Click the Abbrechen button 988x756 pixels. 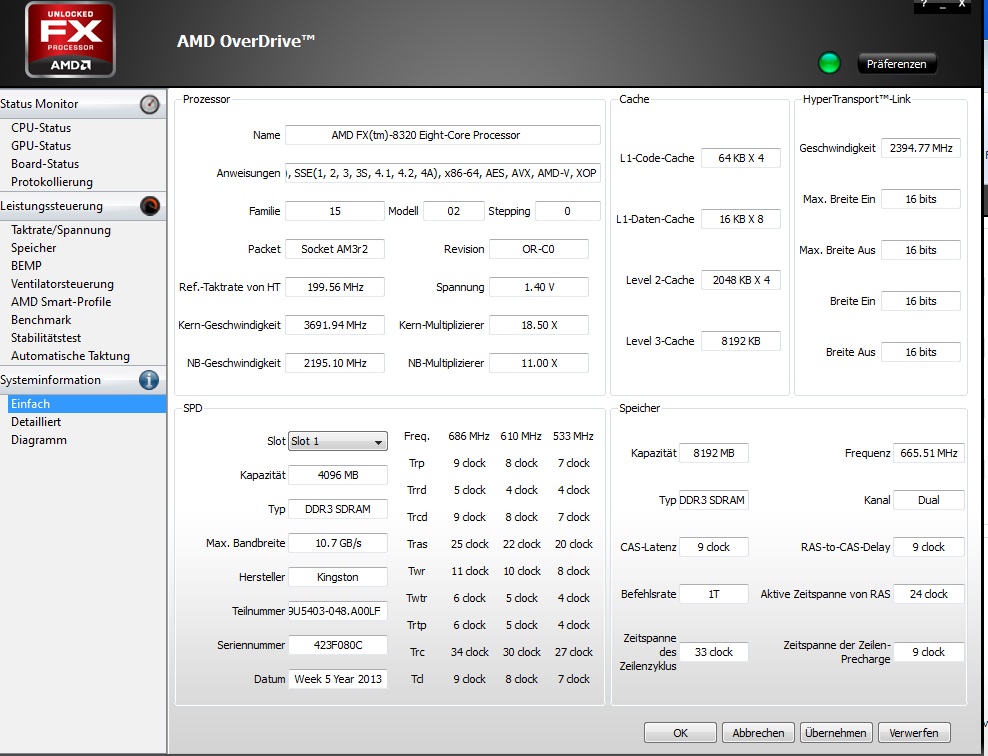coord(758,733)
